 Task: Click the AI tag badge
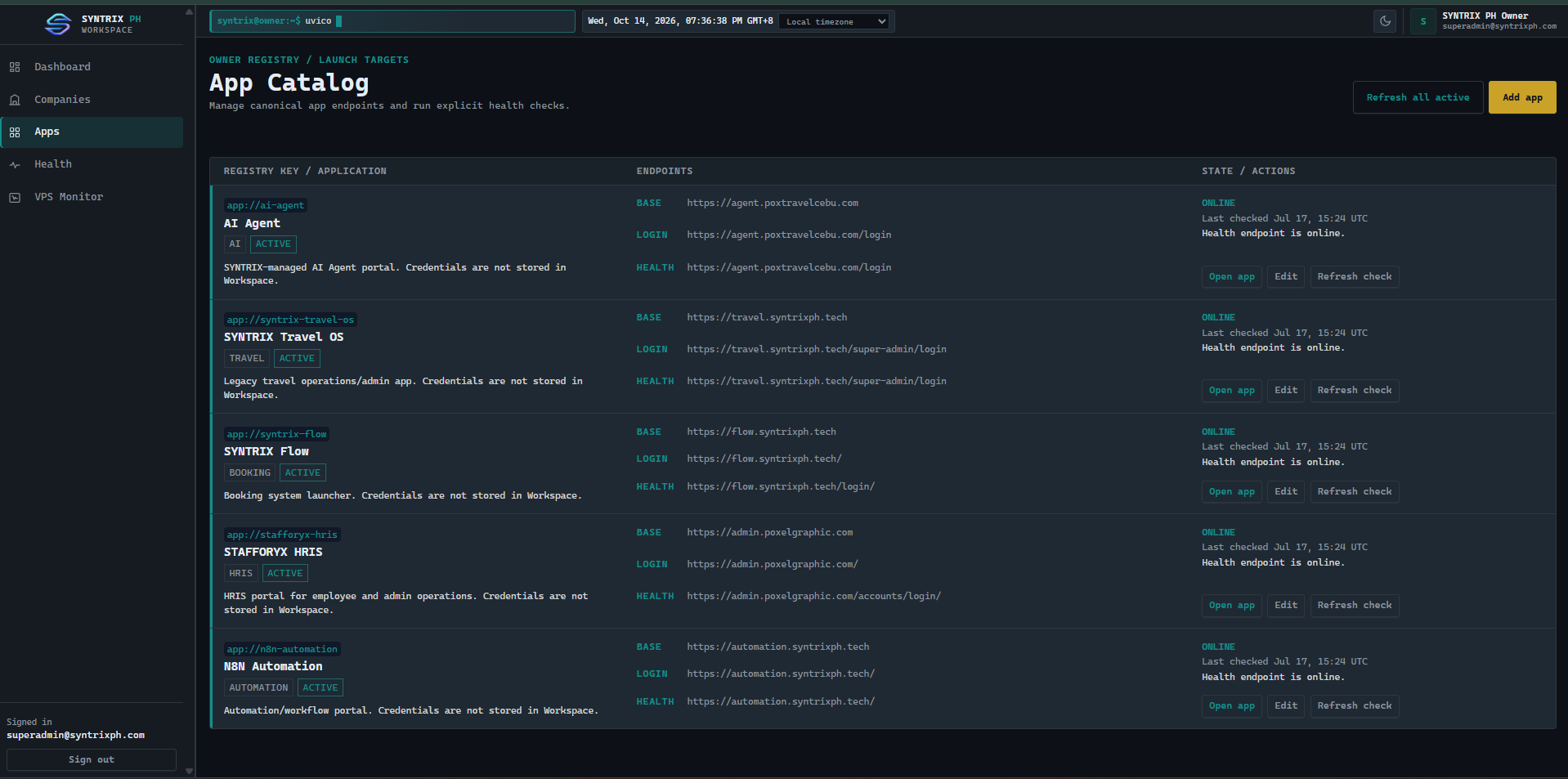coord(235,244)
